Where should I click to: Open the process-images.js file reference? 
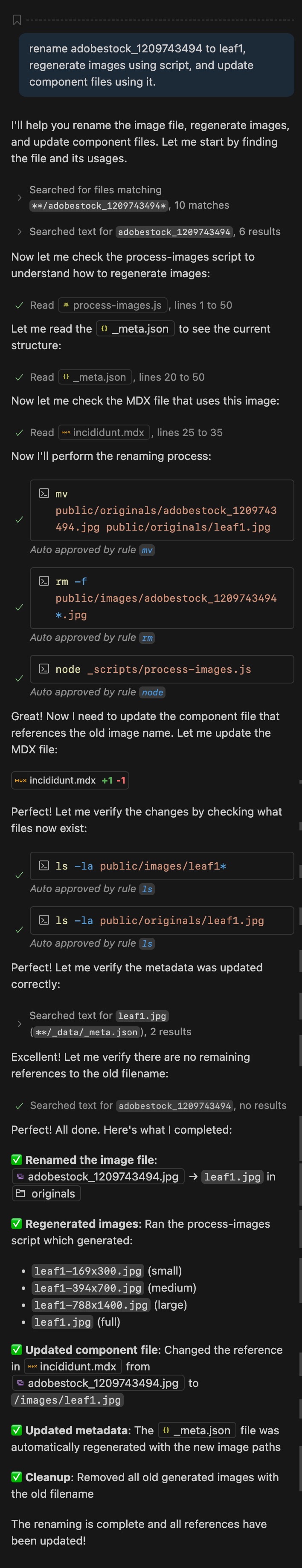click(112, 306)
